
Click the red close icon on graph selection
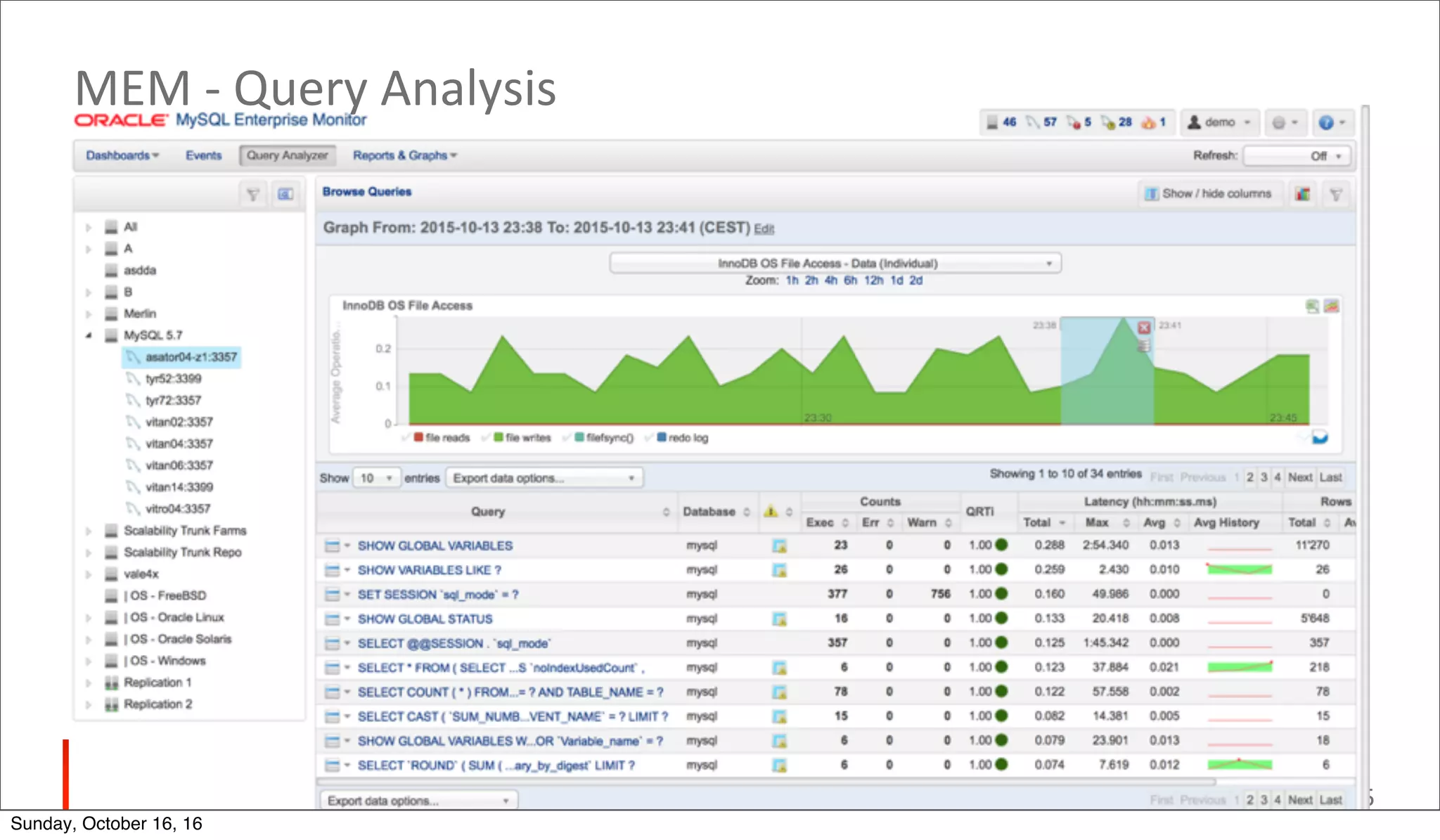coord(1144,328)
